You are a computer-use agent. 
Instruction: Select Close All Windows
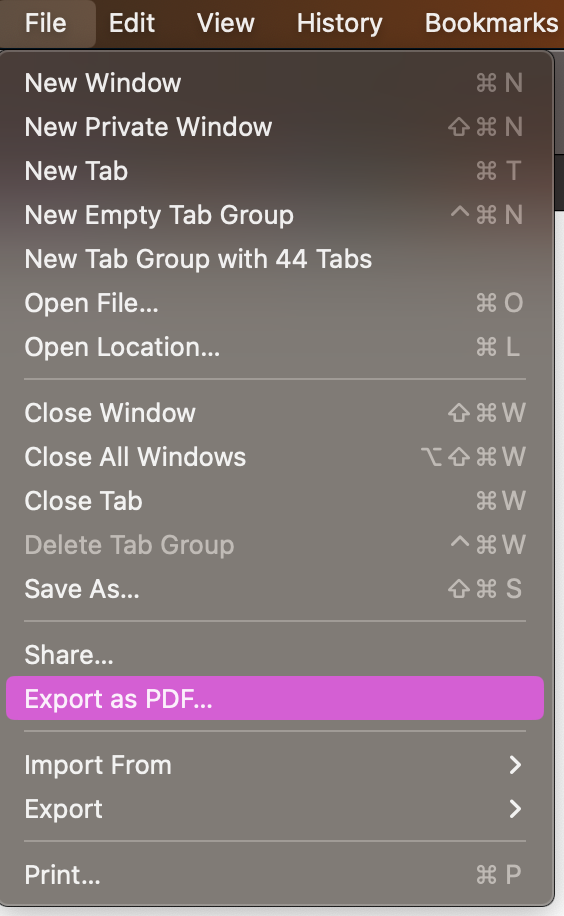(x=275, y=457)
